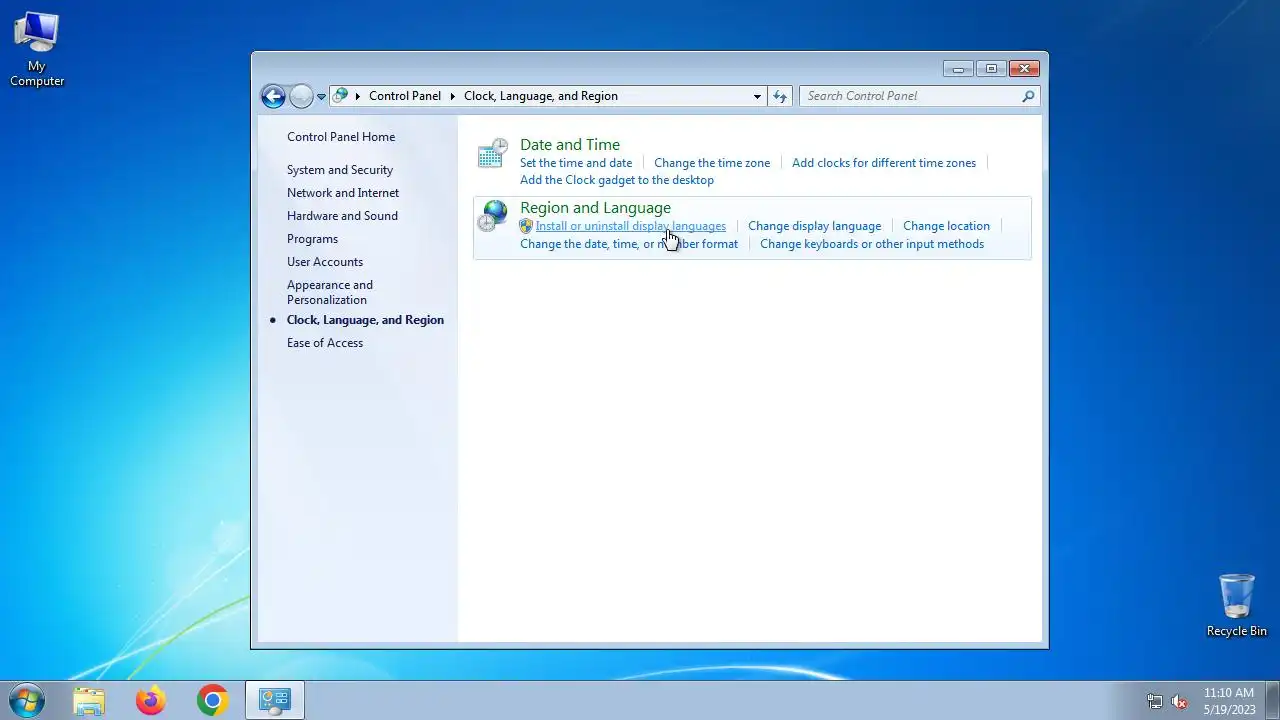Click Install or uninstall display languages
The image size is (1280, 720).
(631, 226)
